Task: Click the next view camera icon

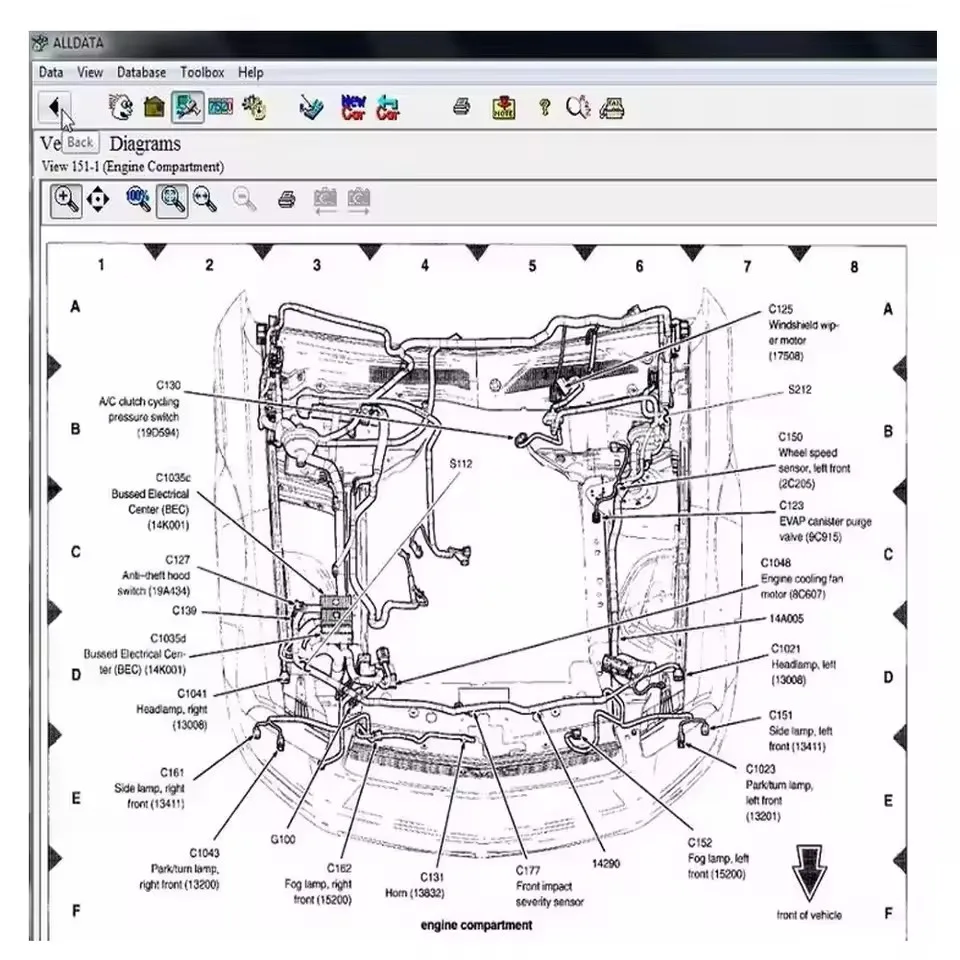Action: [x=359, y=200]
